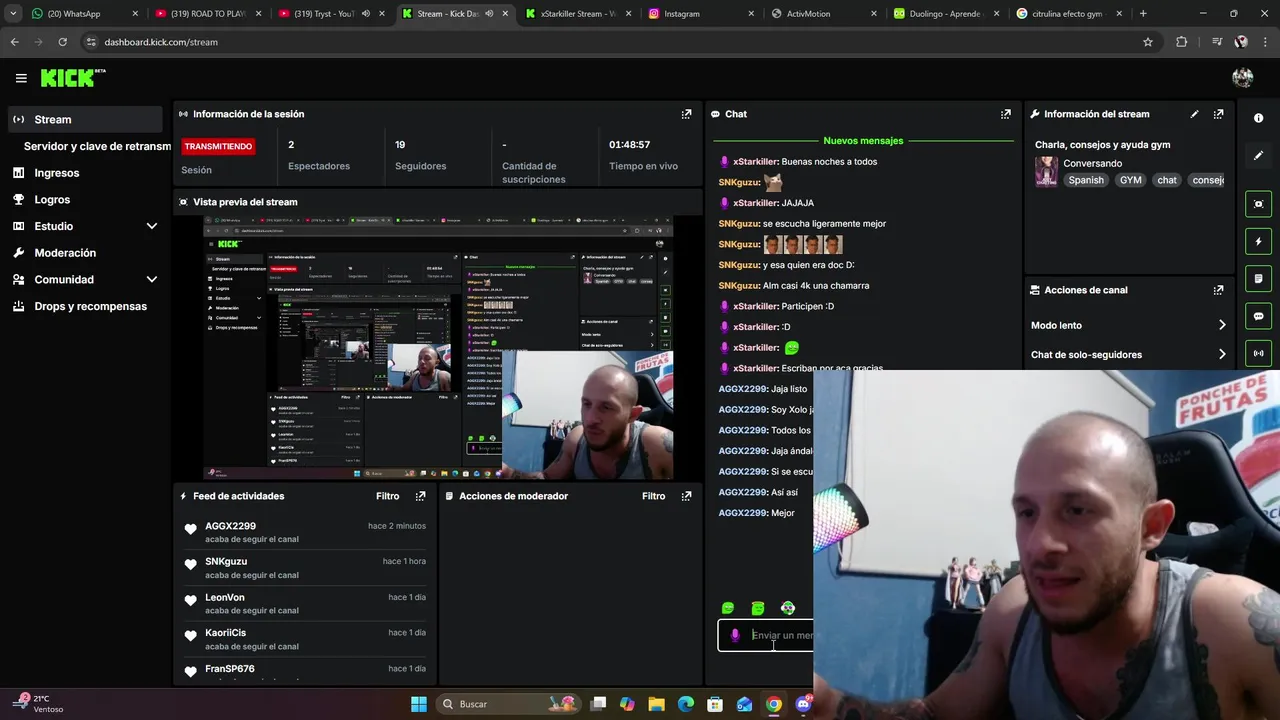Click the address bar URL
This screenshot has height=720, width=1280.
(x=161, y=42)
